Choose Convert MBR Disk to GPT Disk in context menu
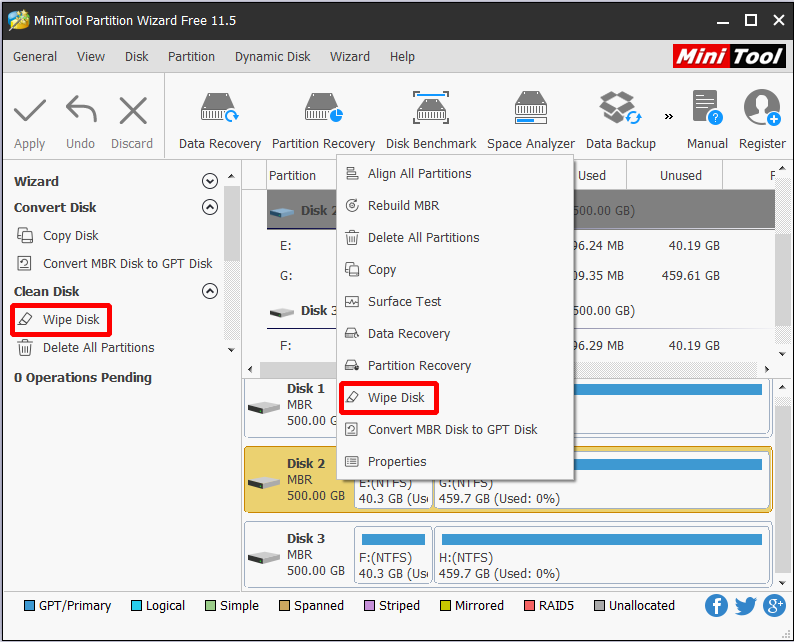794x642 pixels. pos(455,430)
